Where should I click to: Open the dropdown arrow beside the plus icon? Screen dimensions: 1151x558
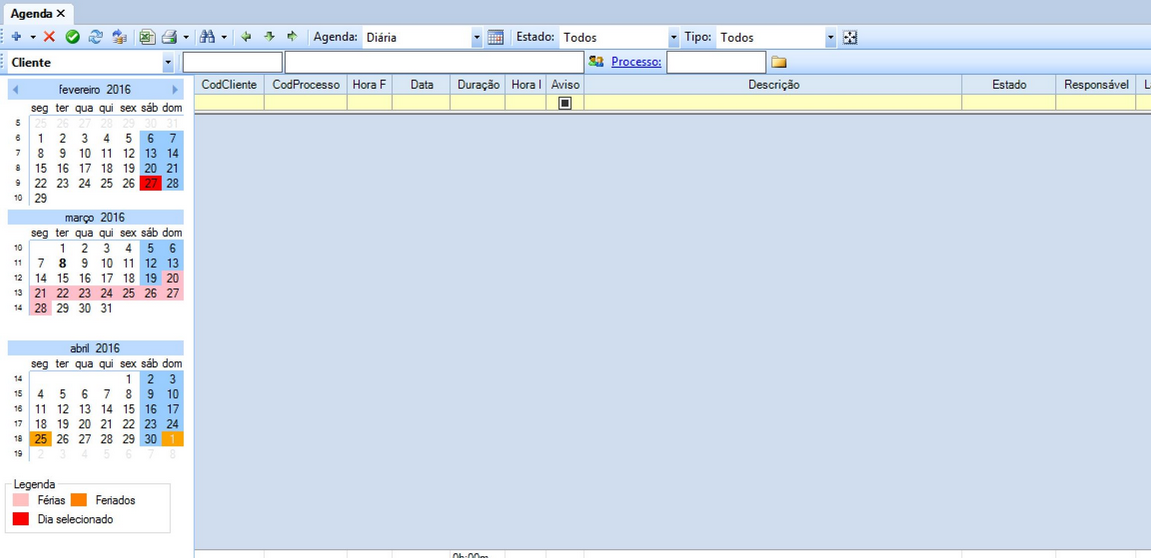click(32, 37)
